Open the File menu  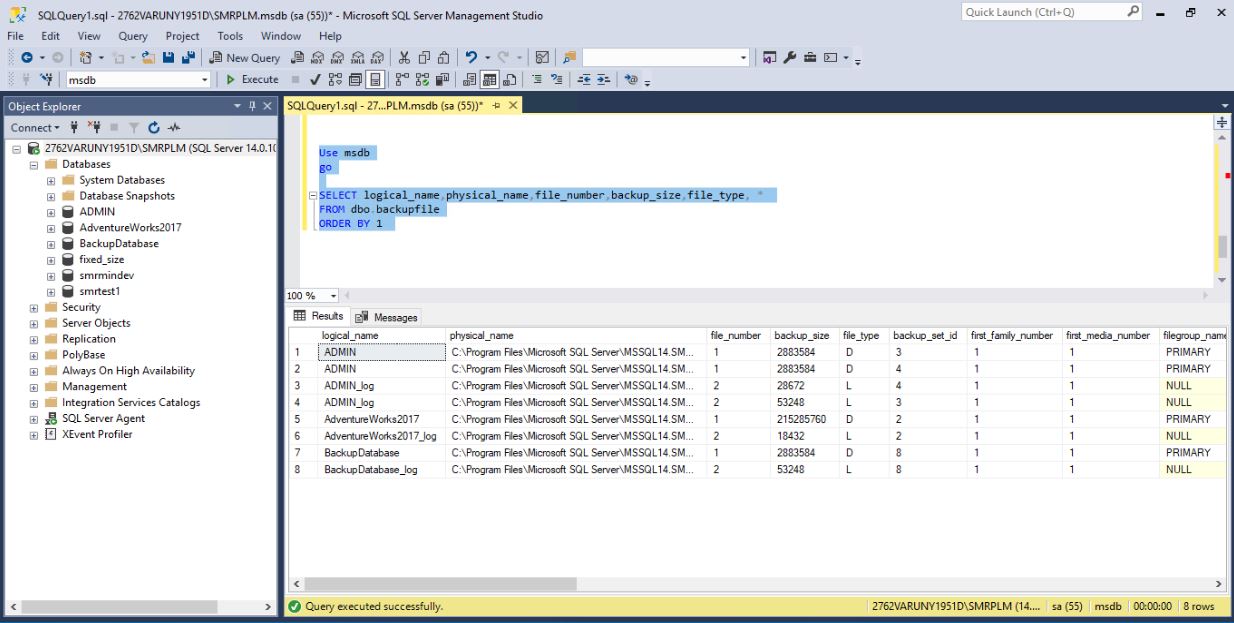coord(15,36)
